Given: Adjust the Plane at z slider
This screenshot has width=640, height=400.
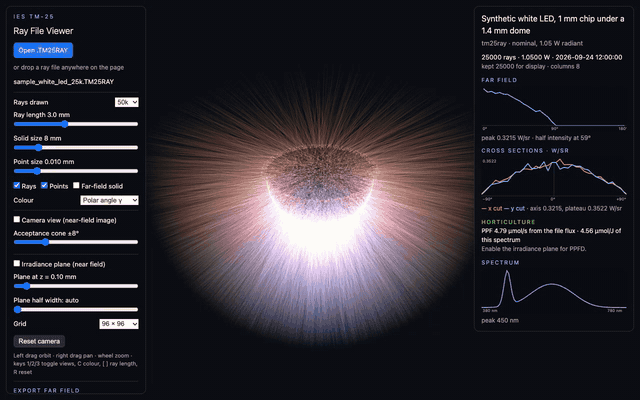Looking at the screenshot, I should tap(76, 286).
